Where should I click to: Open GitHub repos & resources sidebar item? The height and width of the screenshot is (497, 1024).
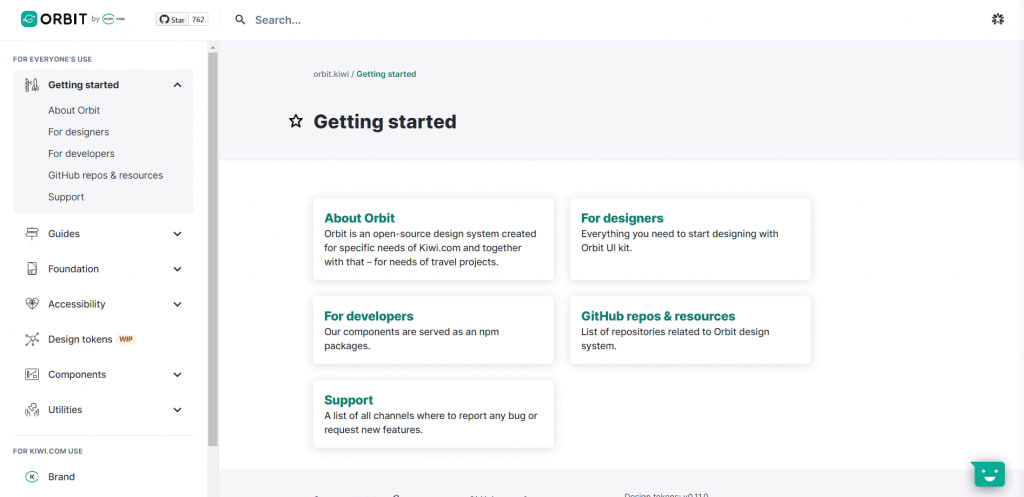(105, 175)
